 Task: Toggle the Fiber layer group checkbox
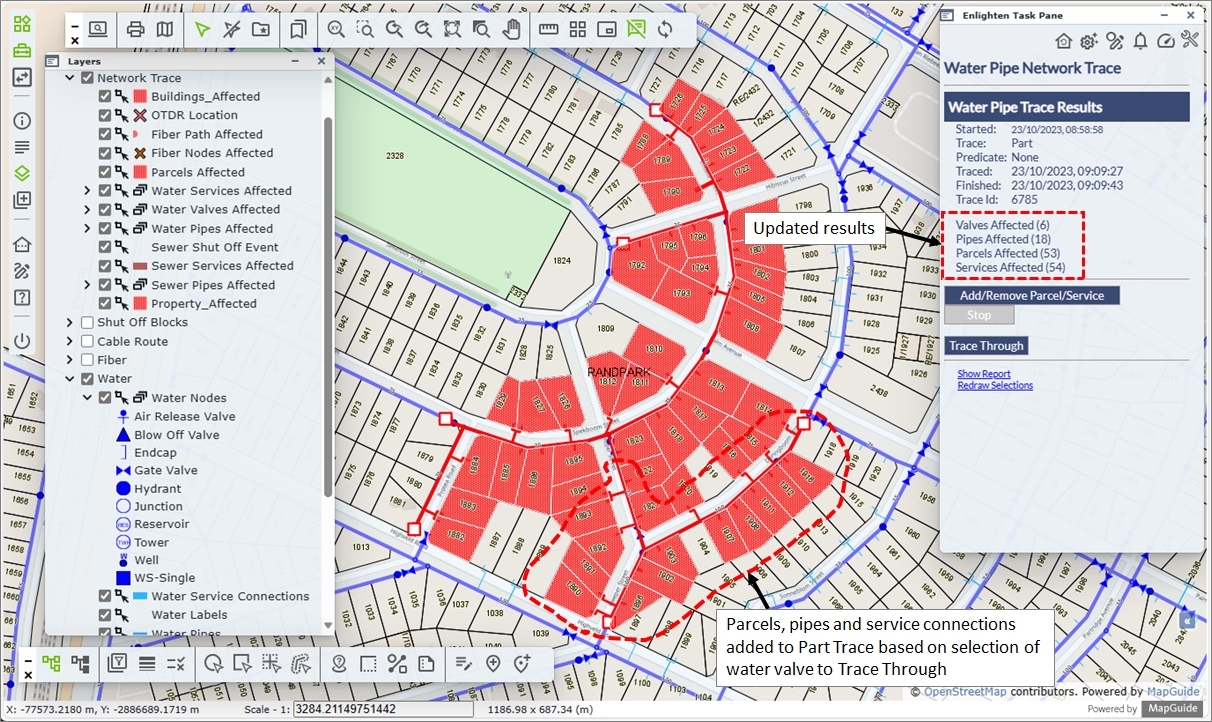pos(88,360)
